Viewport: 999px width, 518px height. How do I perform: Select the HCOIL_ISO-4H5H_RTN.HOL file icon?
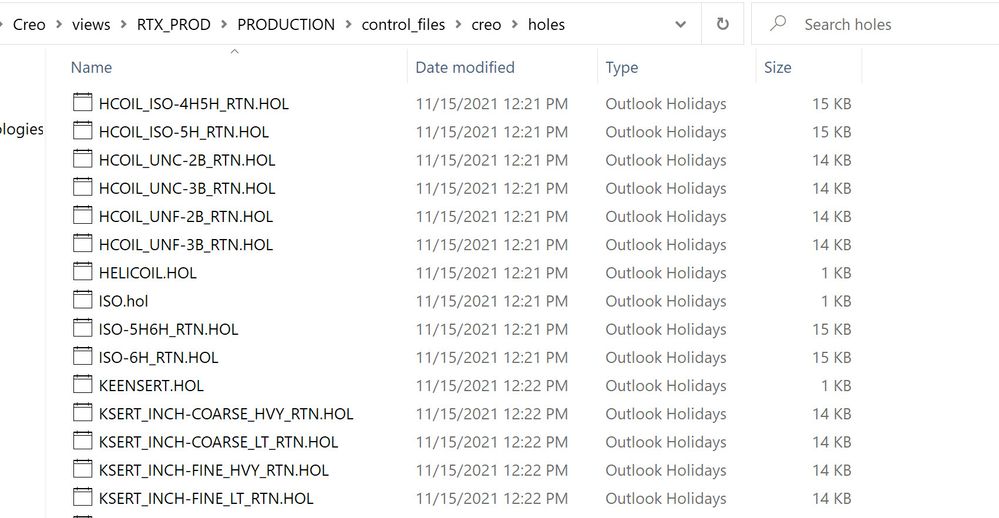tap(83, 104)
